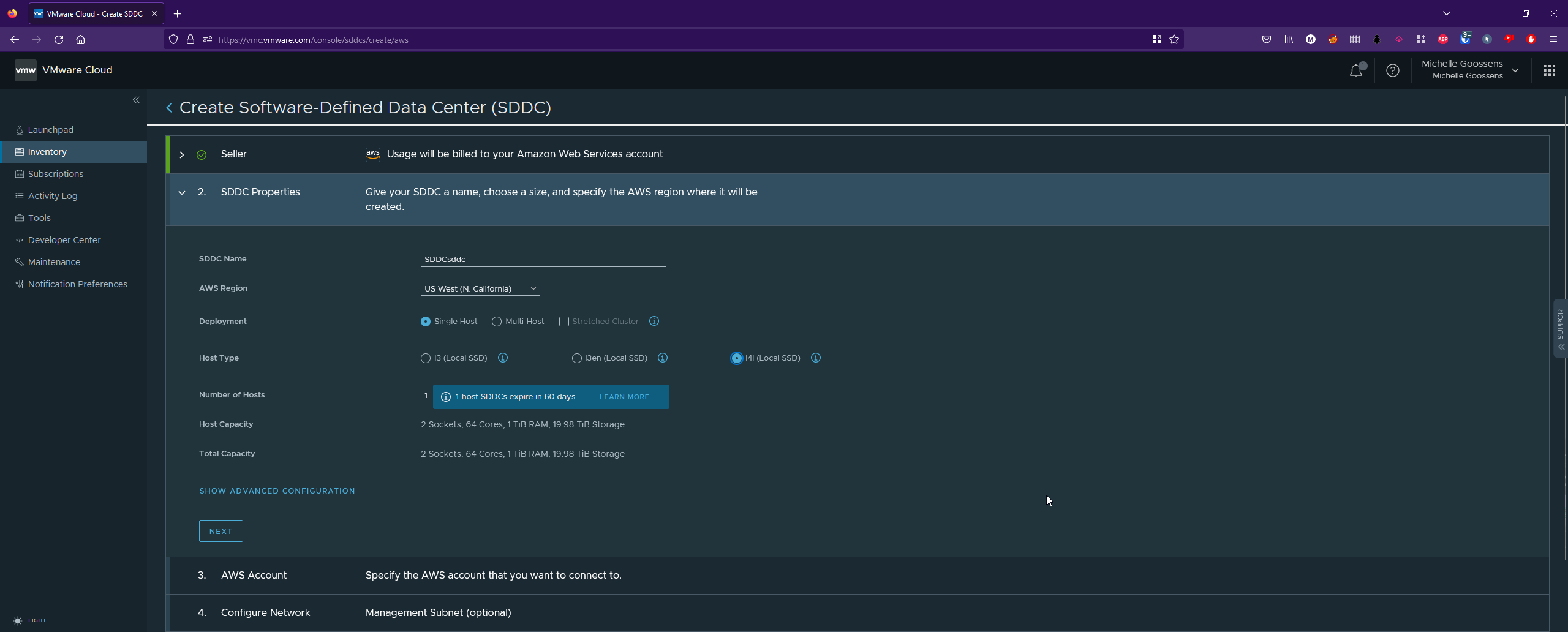Select I3 (Local SSD) host type

(x=426, y=358)
